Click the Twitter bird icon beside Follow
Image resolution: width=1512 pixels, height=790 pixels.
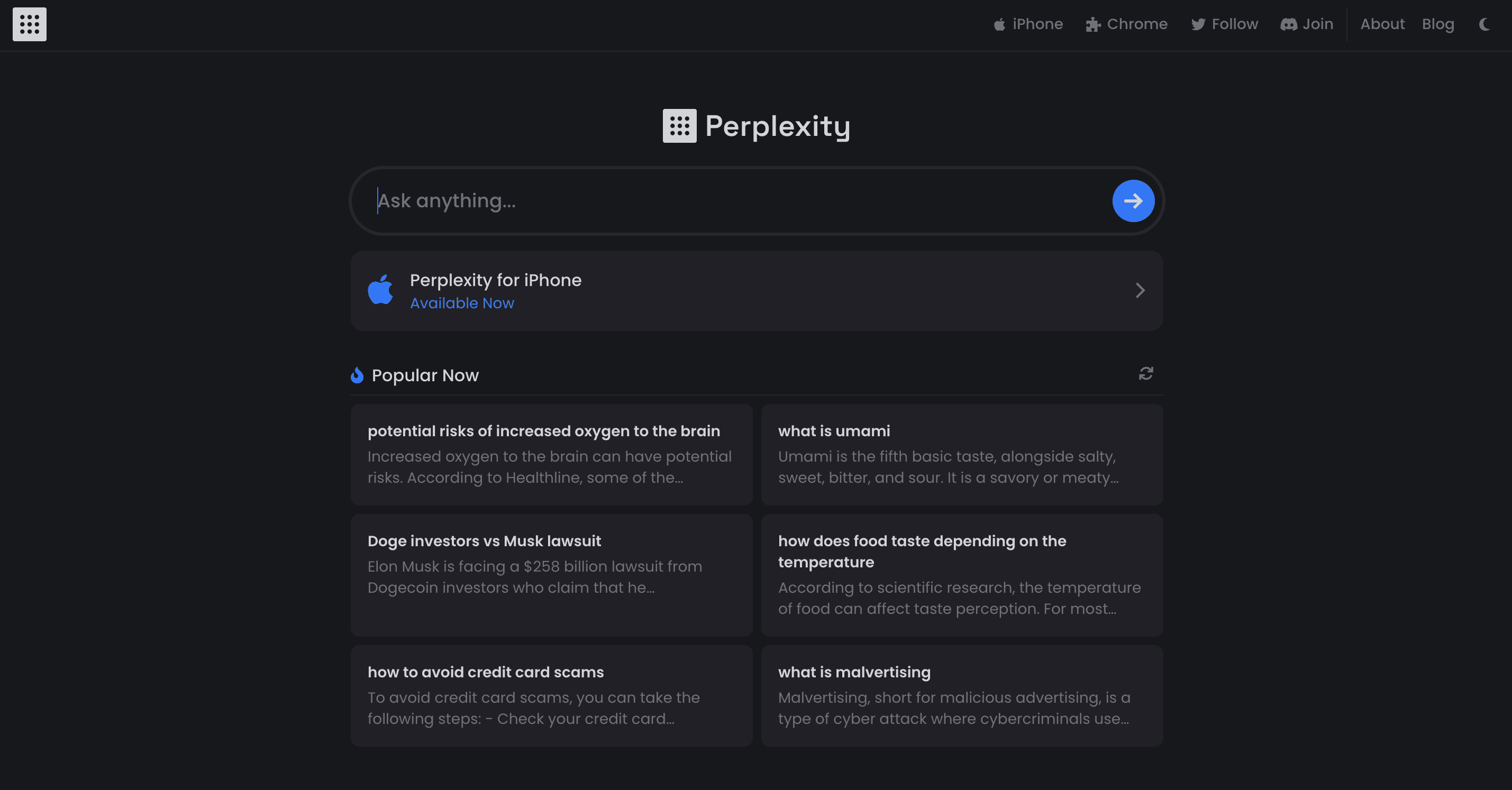pyautogui.click(x=1198, y=25)
